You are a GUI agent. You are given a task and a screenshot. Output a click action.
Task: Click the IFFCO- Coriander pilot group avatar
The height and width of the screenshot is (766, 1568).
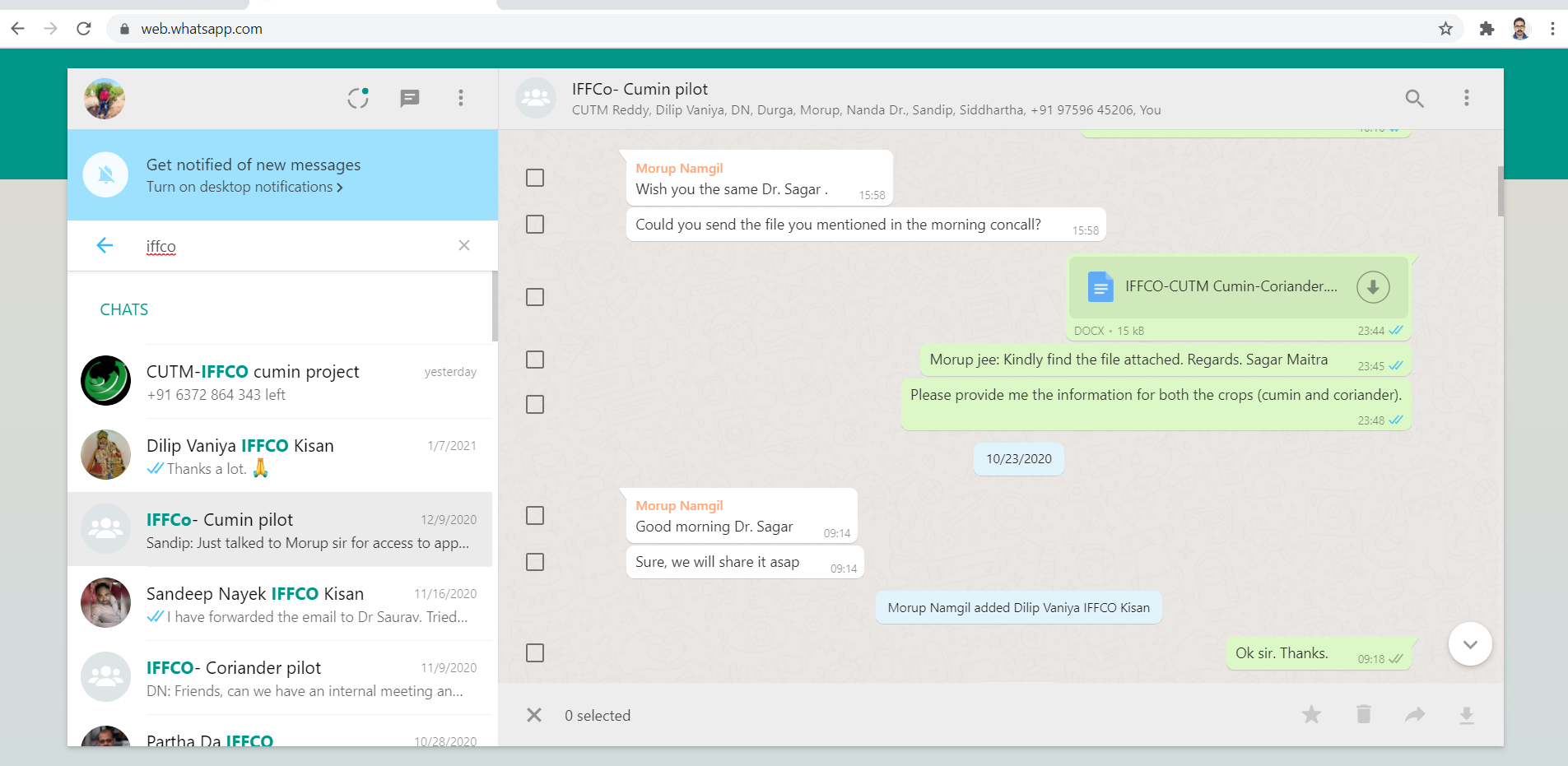(105, 676)
